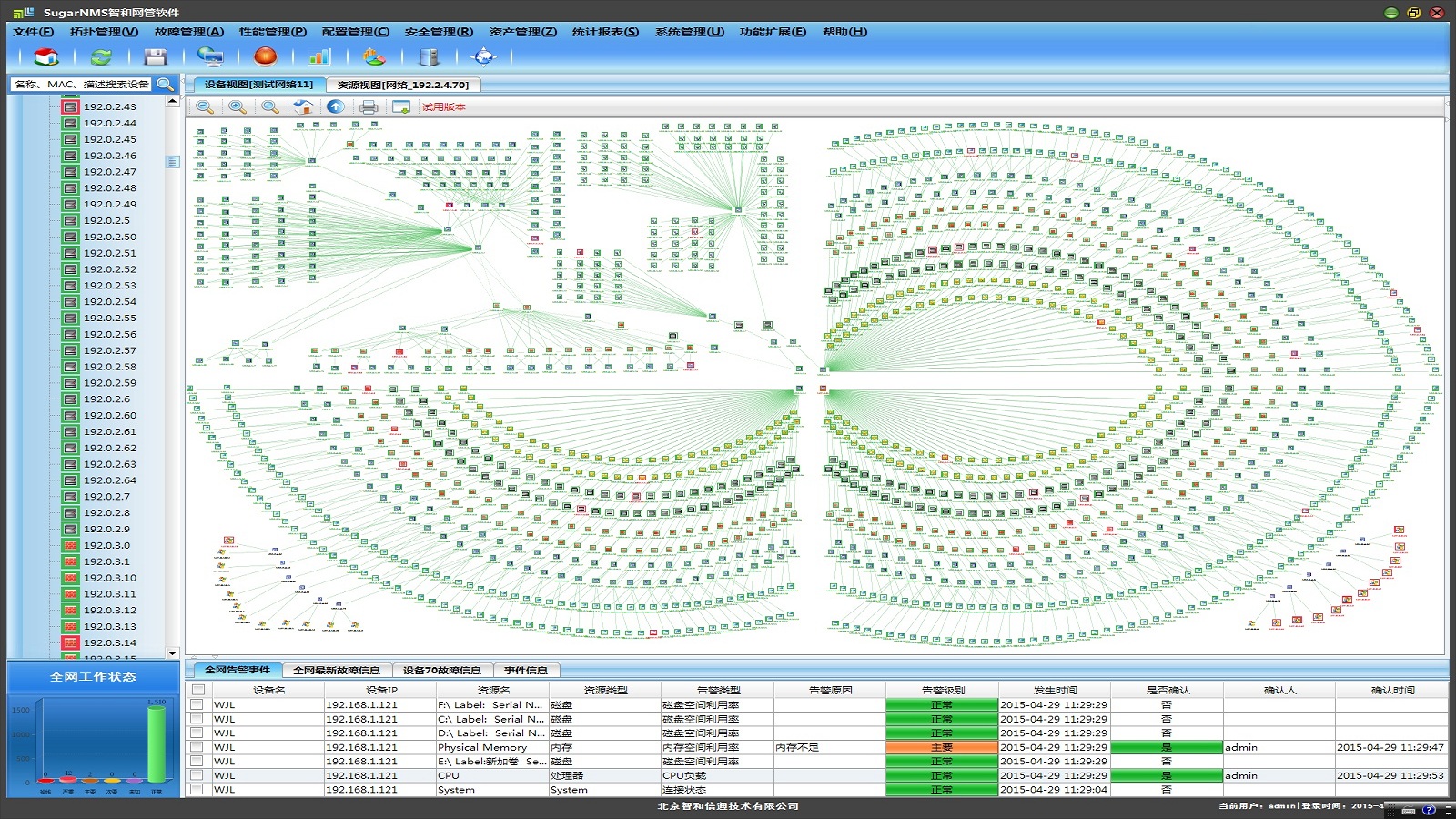Click the export image icon in topology toolbar

point(400,106)
